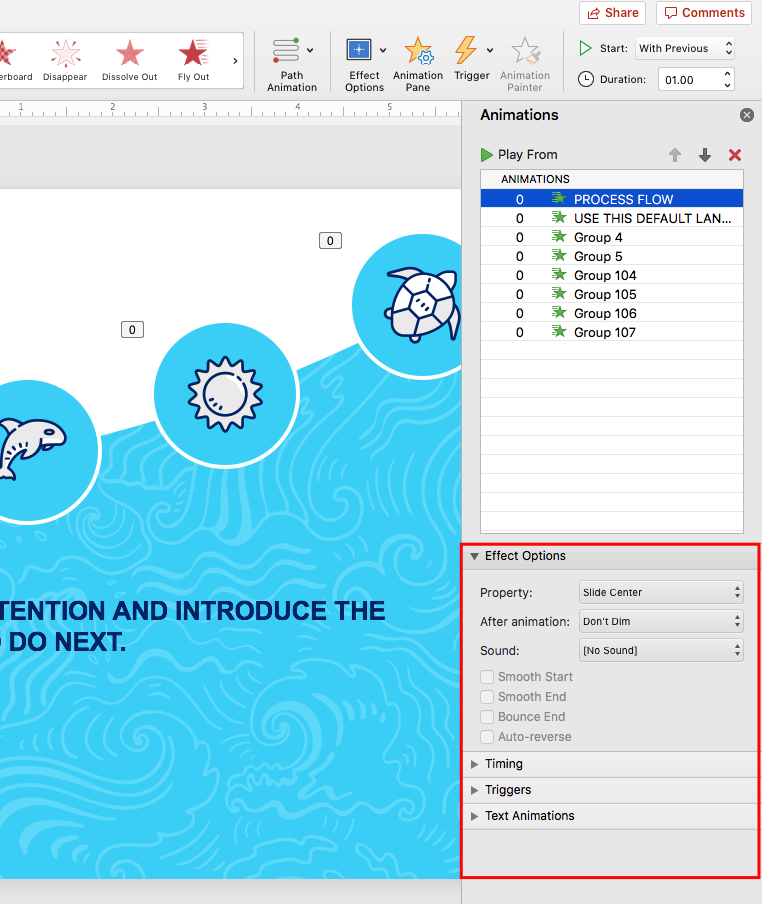
Task: Move selected animation down in the list
Action: click(x=705, y=155)
